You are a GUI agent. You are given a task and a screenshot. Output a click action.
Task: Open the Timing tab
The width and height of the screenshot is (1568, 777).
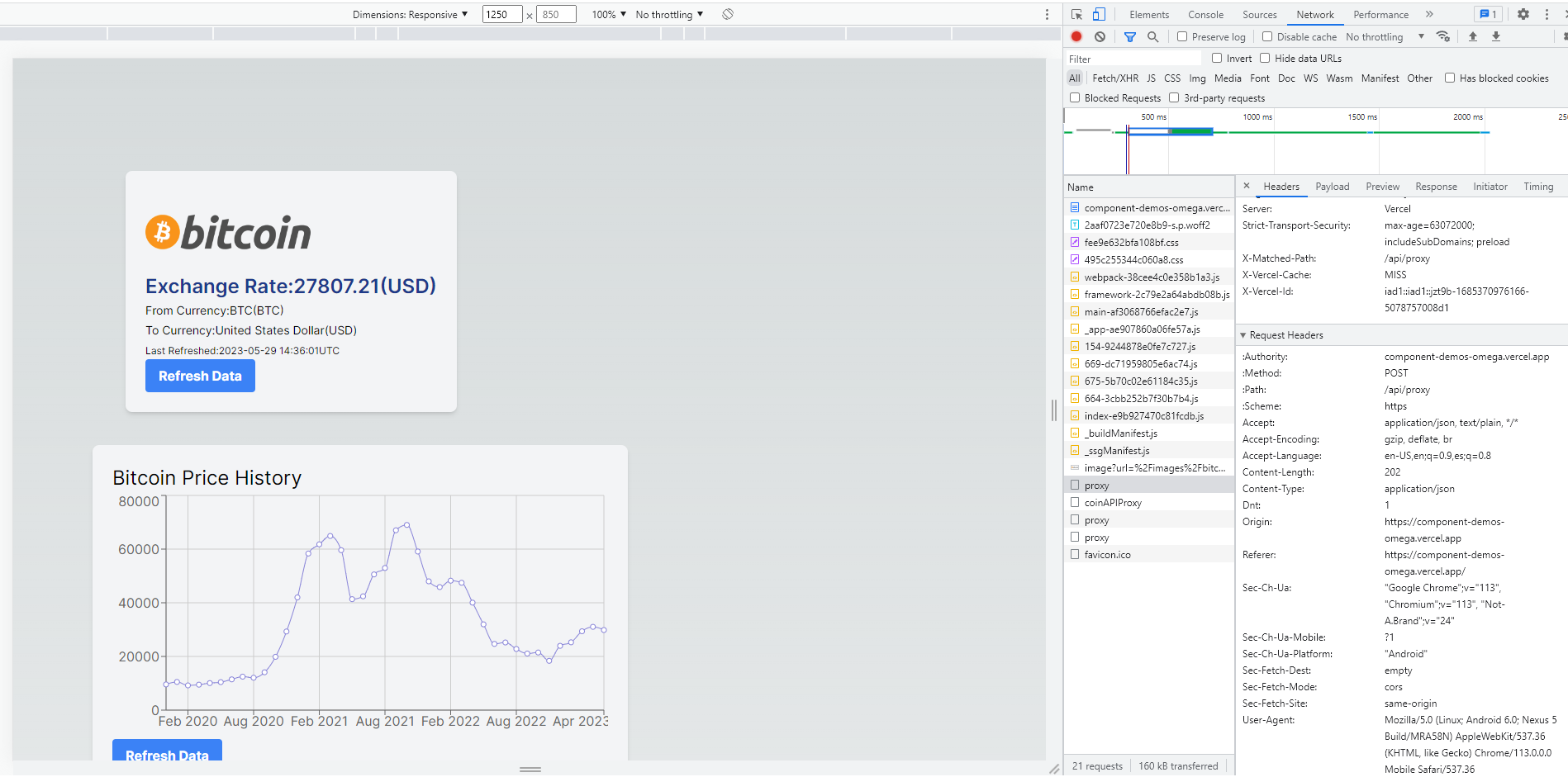click(1538, 187)
